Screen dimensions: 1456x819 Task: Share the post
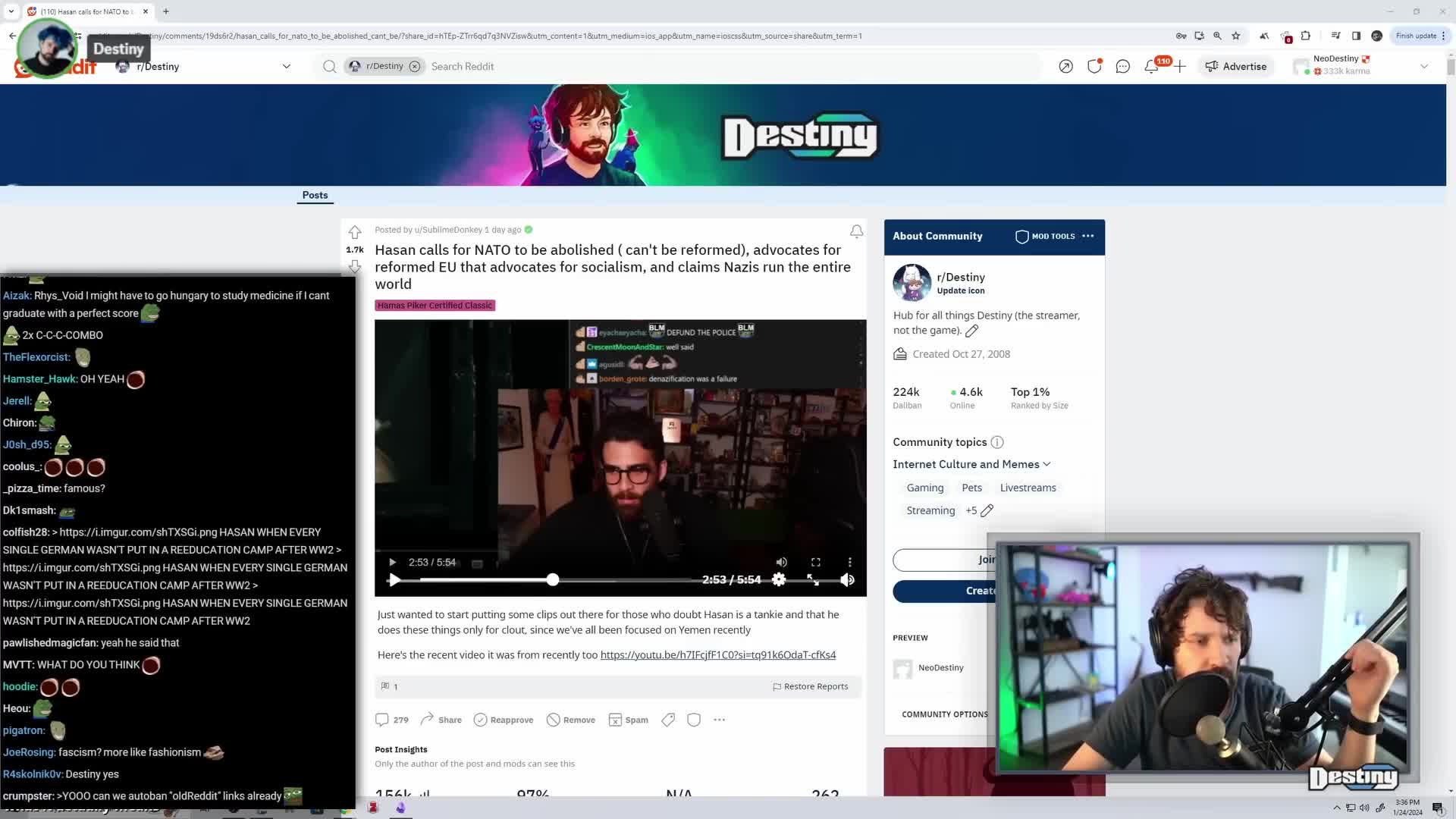[x=441, y=720]
